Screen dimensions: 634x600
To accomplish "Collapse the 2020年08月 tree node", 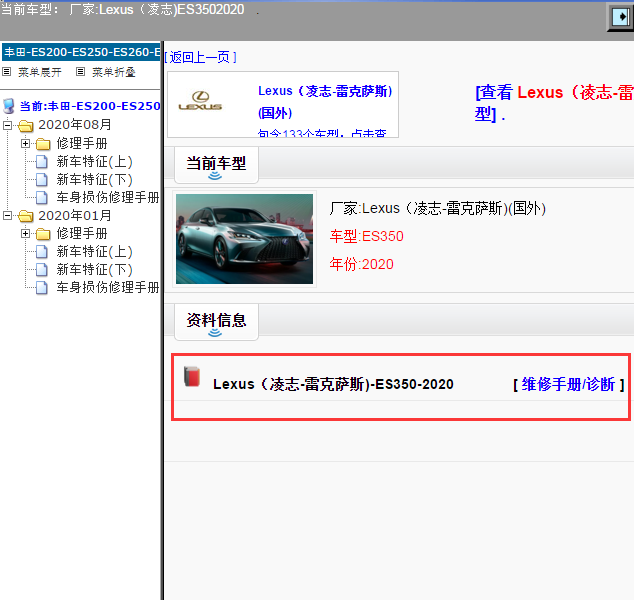I will tap(7, 125).
